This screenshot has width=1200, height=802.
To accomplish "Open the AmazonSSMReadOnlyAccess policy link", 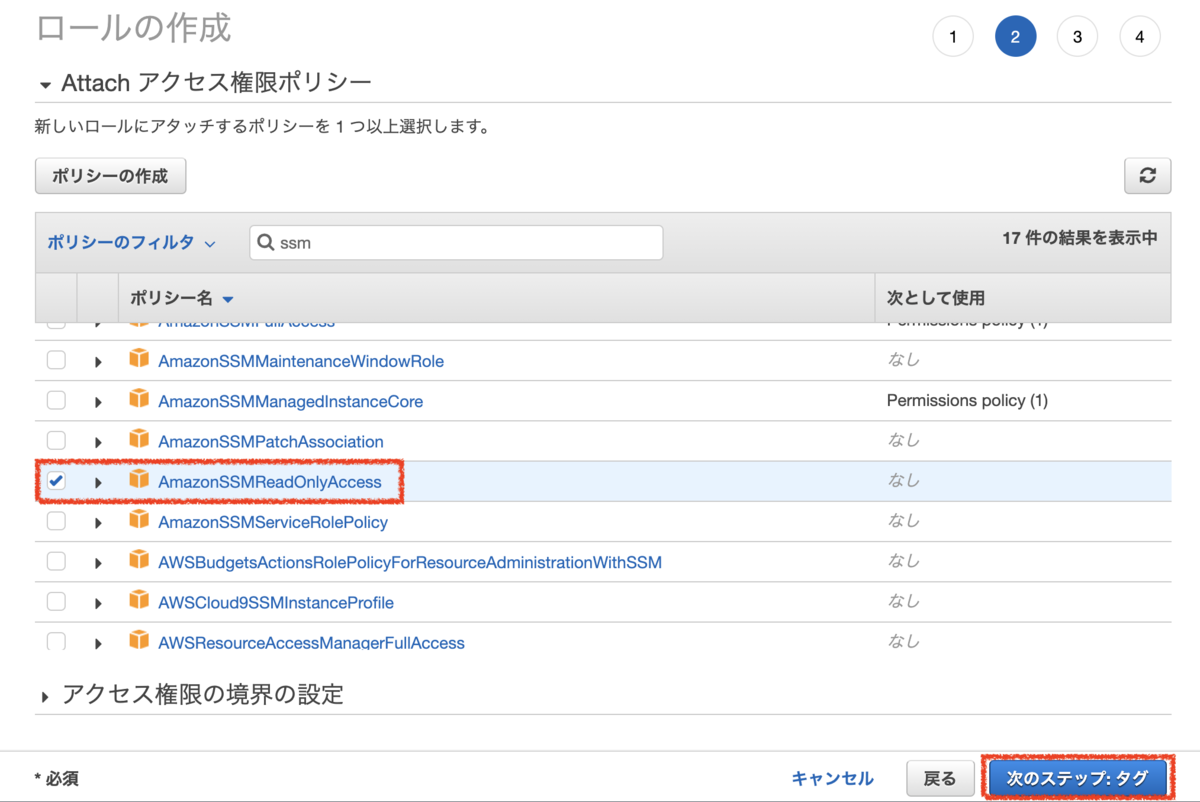I will click(270, 482).
